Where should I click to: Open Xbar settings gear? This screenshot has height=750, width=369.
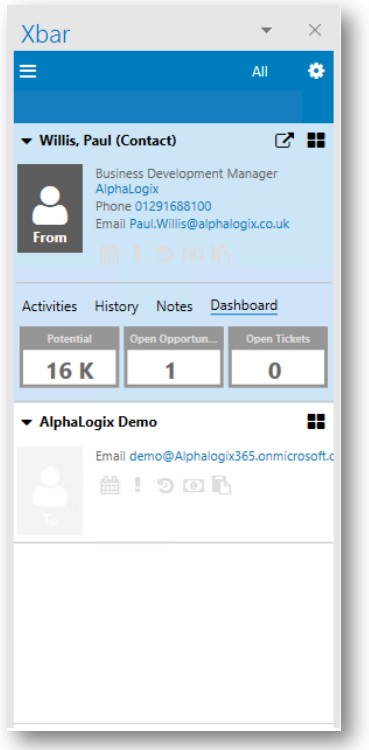point(316,71)
